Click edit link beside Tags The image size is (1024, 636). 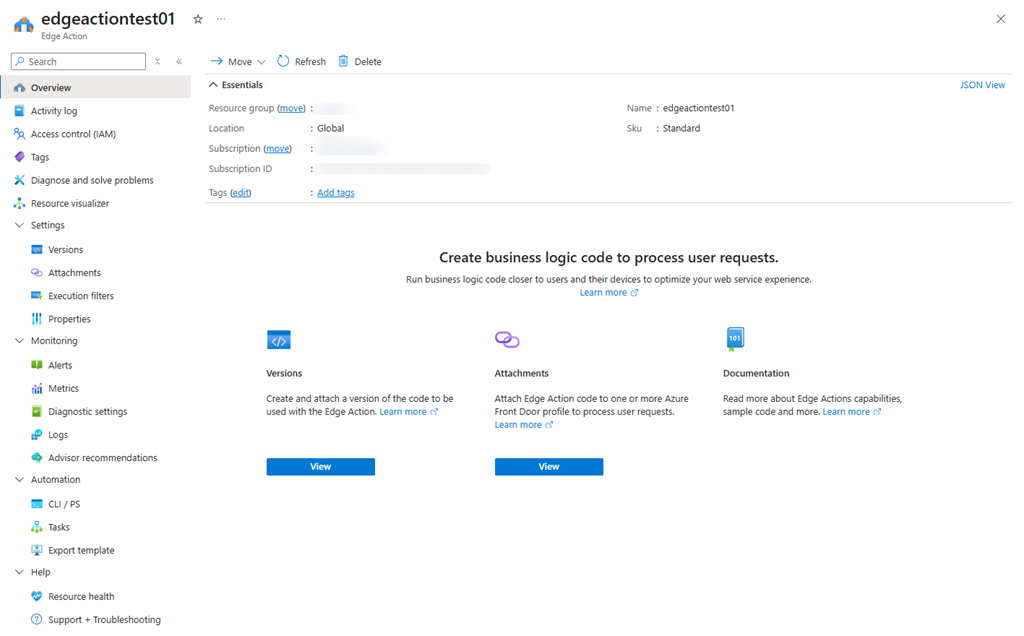[240, 193]
